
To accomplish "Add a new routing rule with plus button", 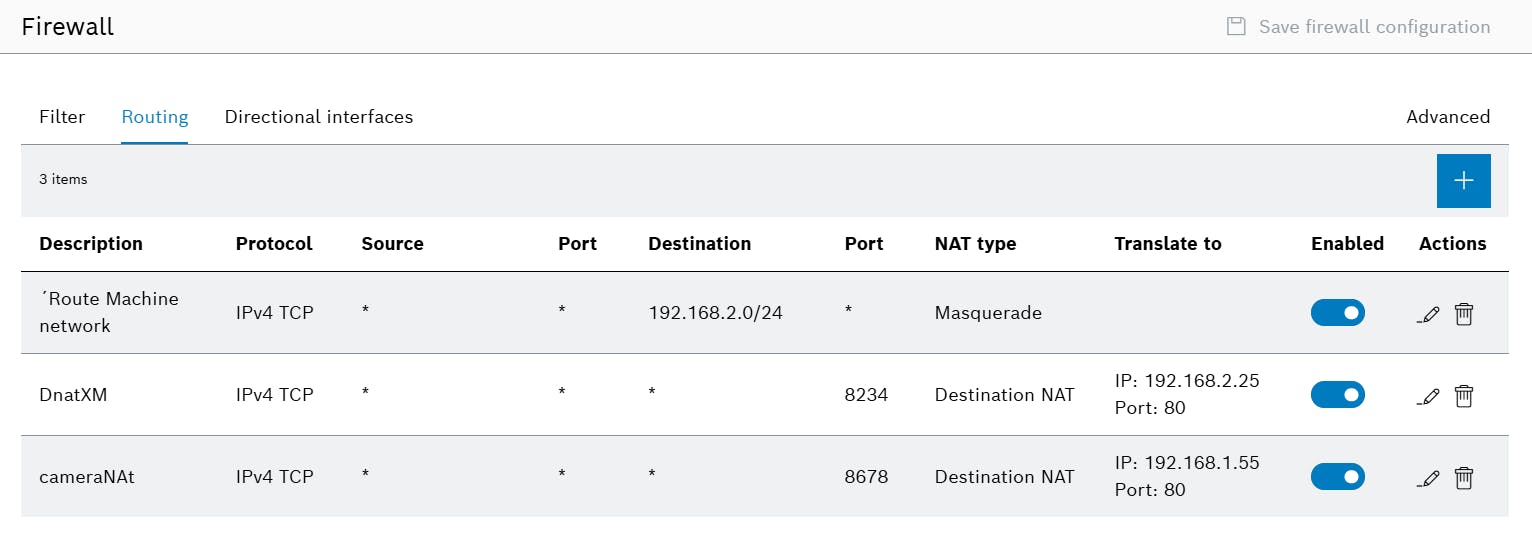I will pos(1464,181).
